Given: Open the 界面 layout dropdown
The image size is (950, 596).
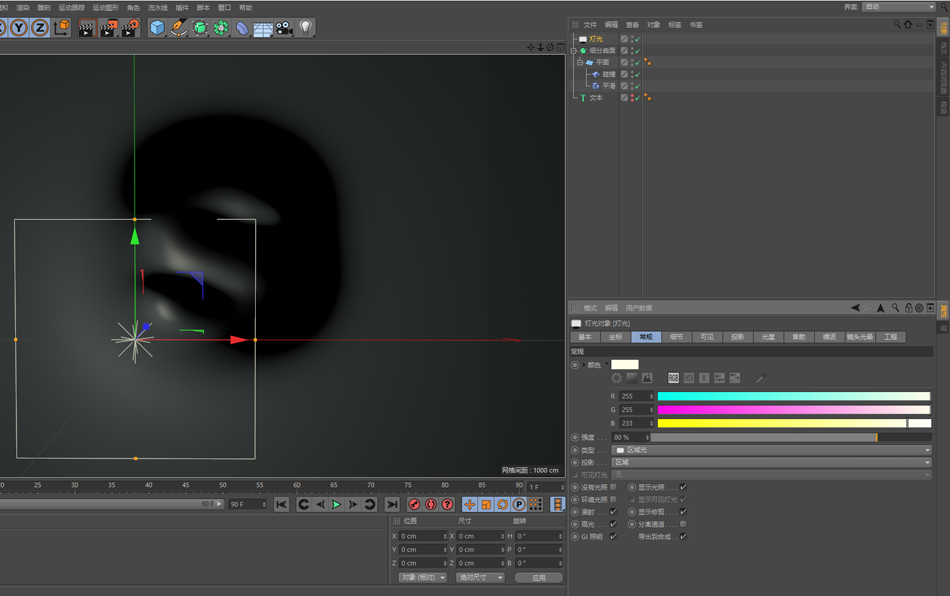Looking at the screenshot, I should [x=899, y=7].
